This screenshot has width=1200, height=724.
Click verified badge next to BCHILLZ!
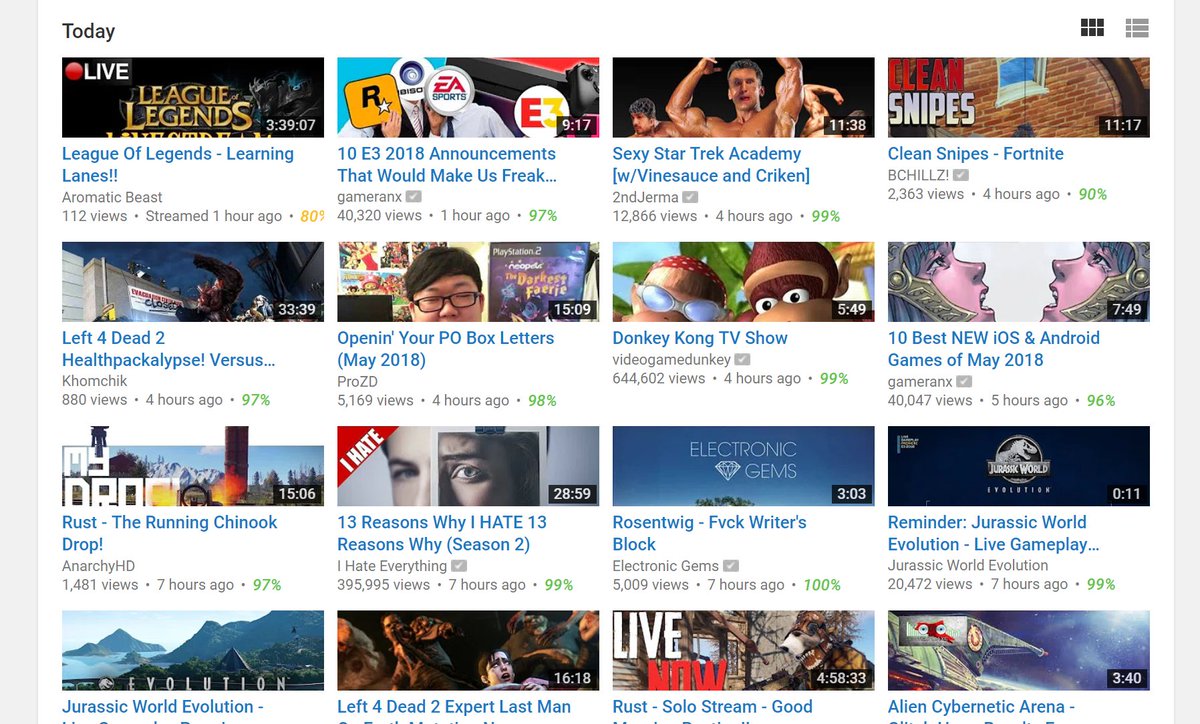[x=961, y=175]
